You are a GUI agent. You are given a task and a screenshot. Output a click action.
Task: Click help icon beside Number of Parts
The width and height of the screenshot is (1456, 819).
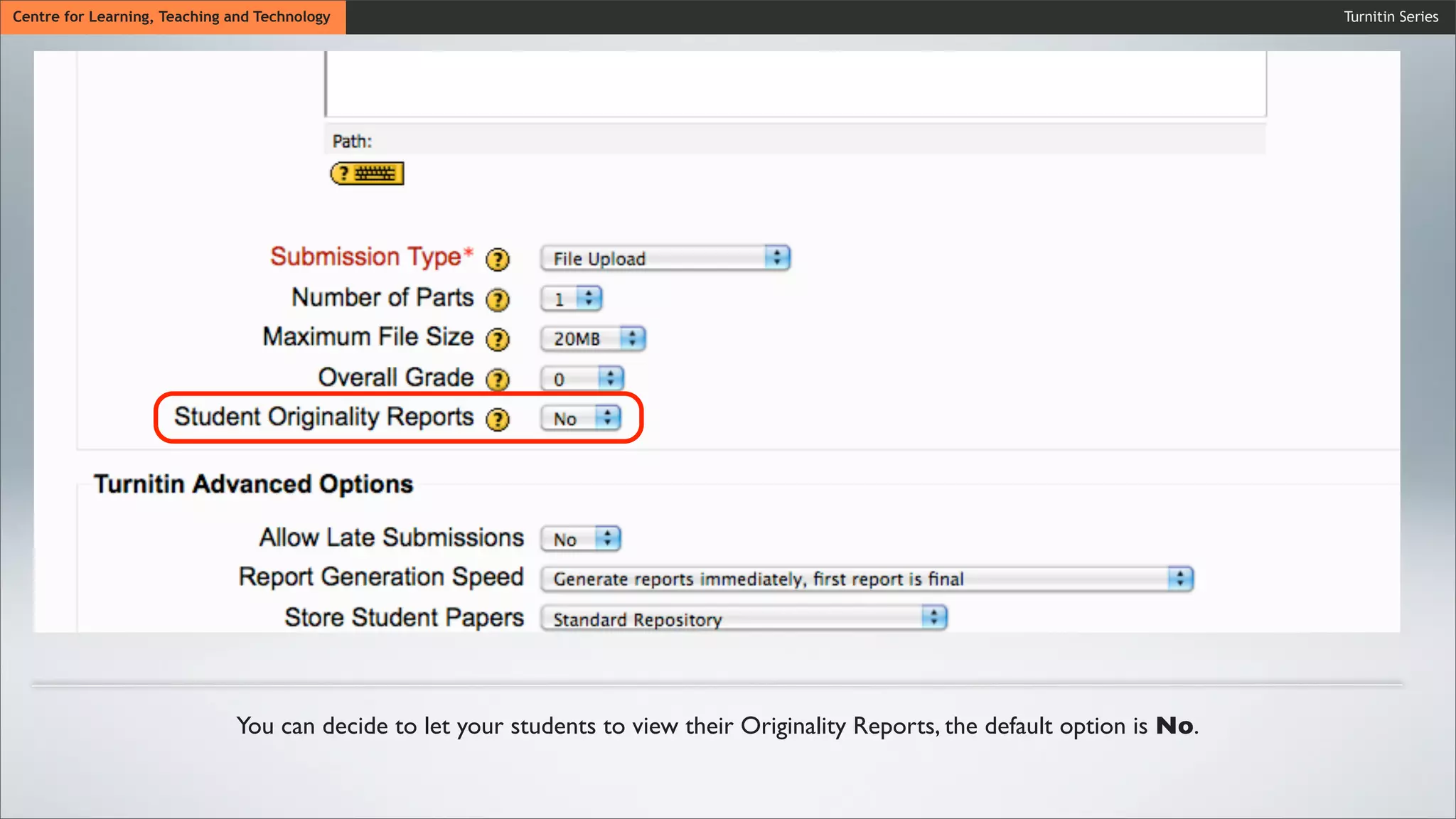pos(498,300)
